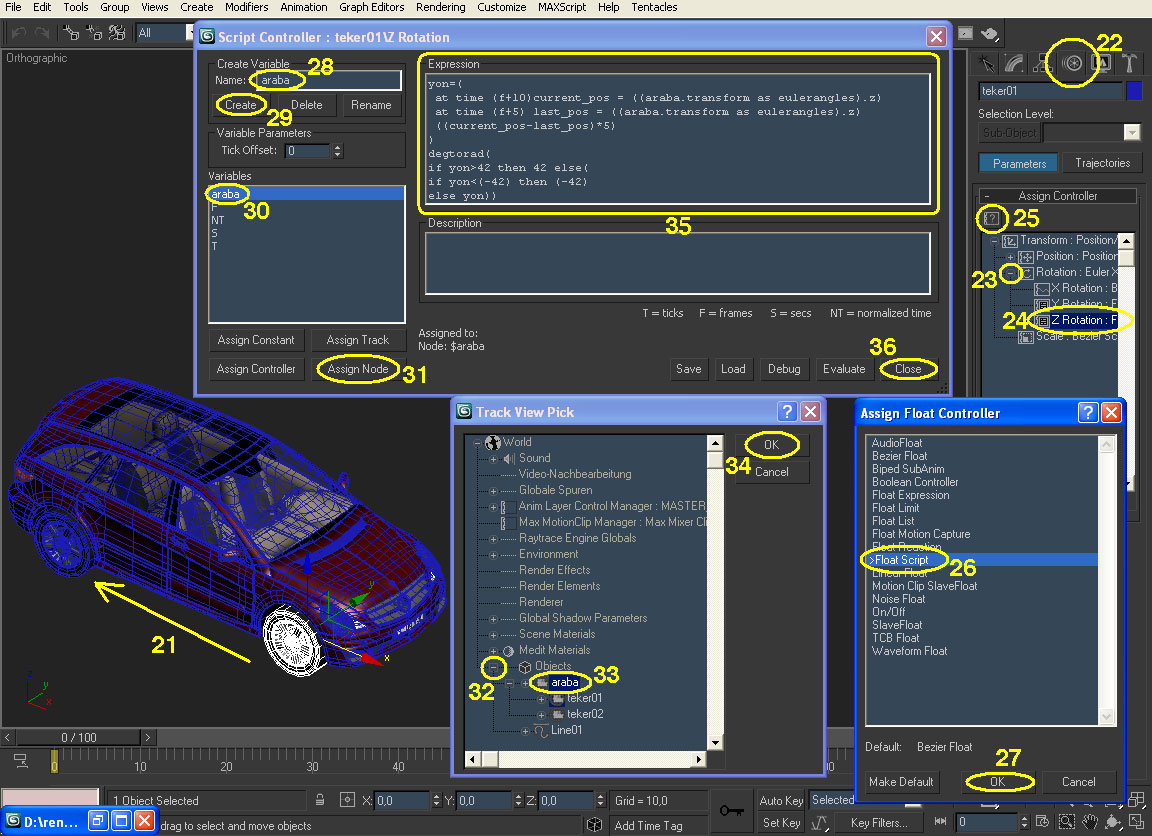Click the selection lock padlock icon
Screen dimensions: 1152x836
pyautogui.click(x=320, y=800)
